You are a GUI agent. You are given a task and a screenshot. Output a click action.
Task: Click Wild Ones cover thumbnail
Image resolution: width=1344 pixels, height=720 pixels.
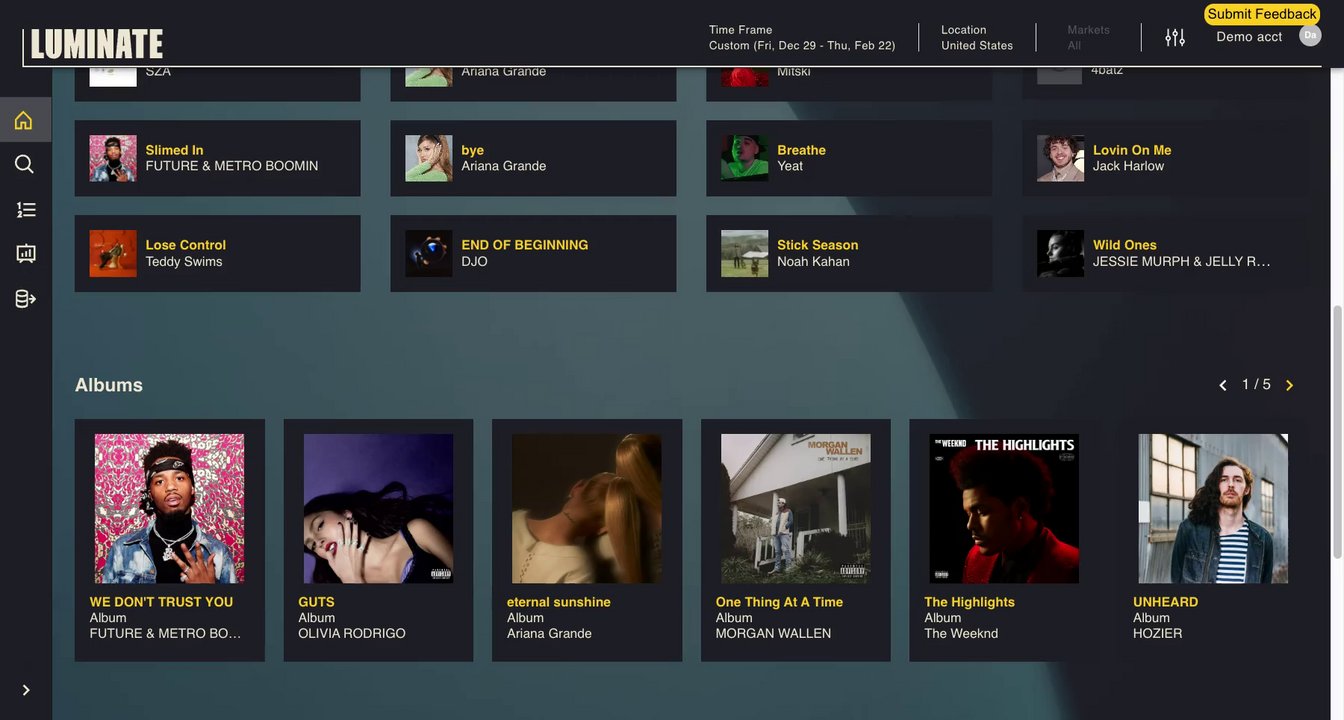pos(1060,254)
